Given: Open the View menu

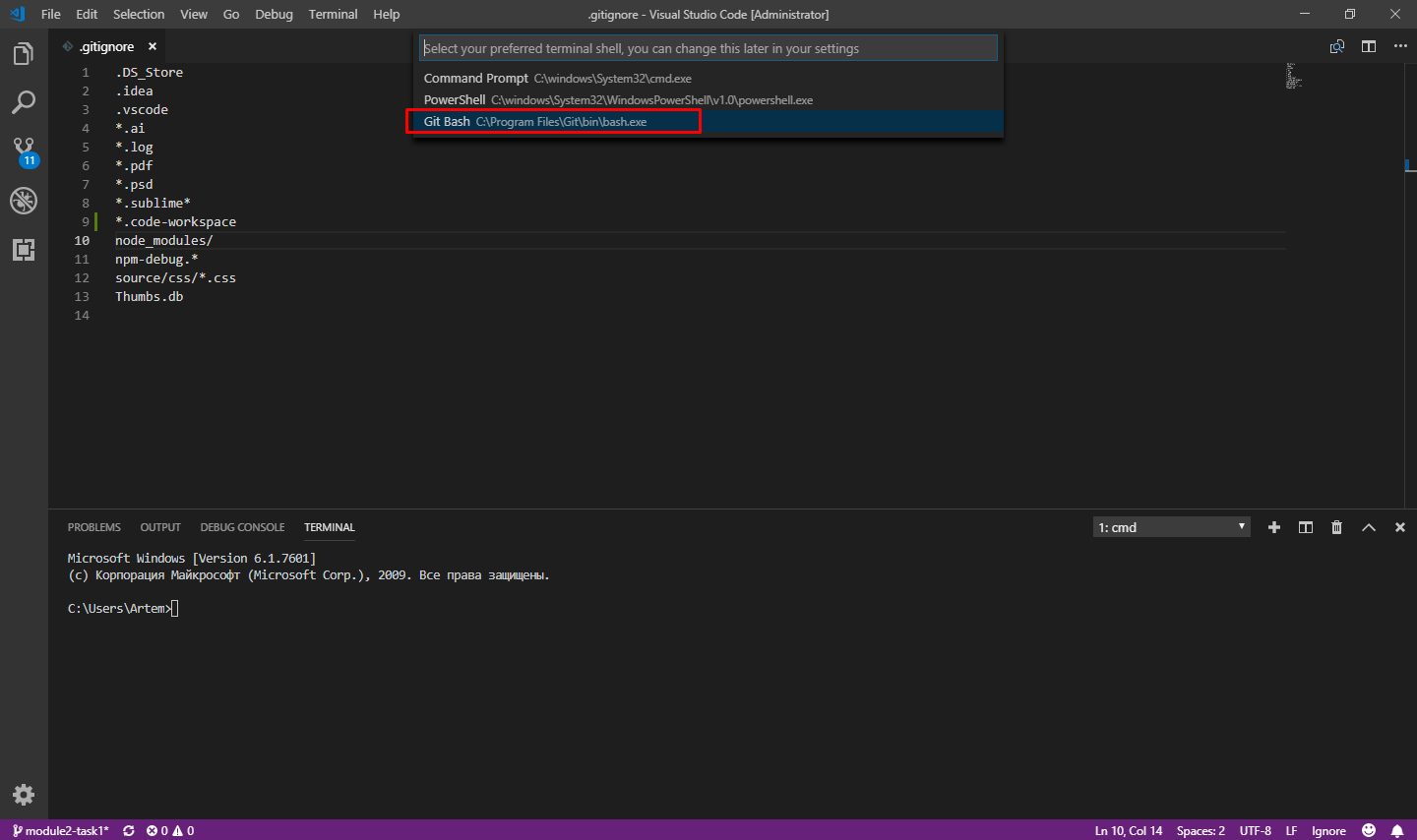Looking at the screenshot, I should click(x=194, y=14).
